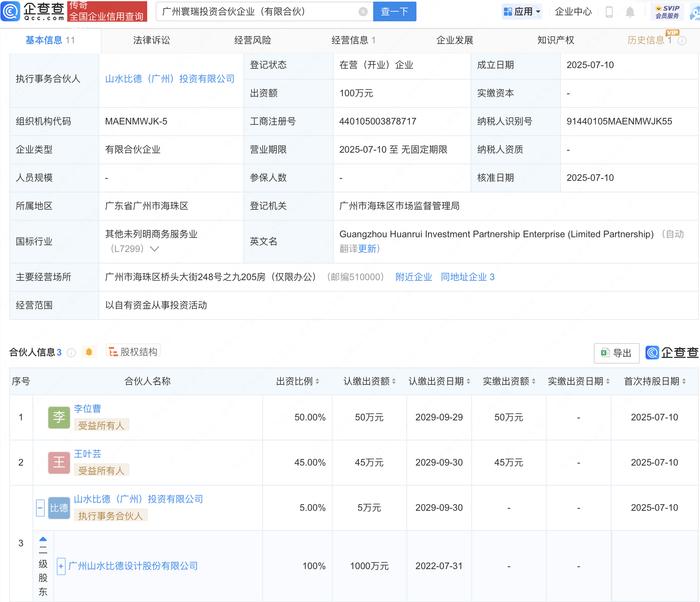Open 附近企业 link
Viewport: 700px width, 602px height.
(413, 277)
